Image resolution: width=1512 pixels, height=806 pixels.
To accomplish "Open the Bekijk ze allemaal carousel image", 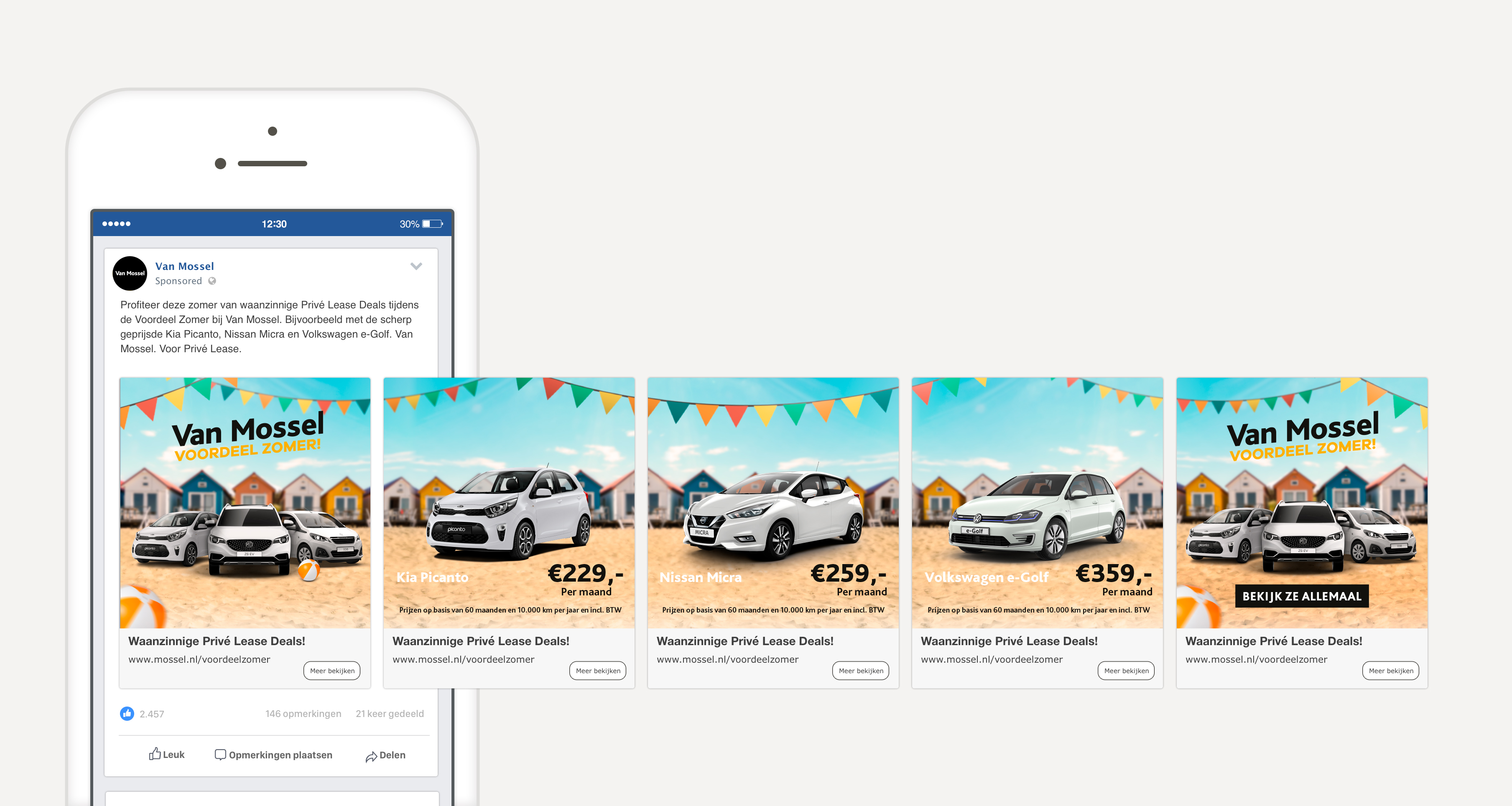I will pyautogui.click(x=1302, y=503).
